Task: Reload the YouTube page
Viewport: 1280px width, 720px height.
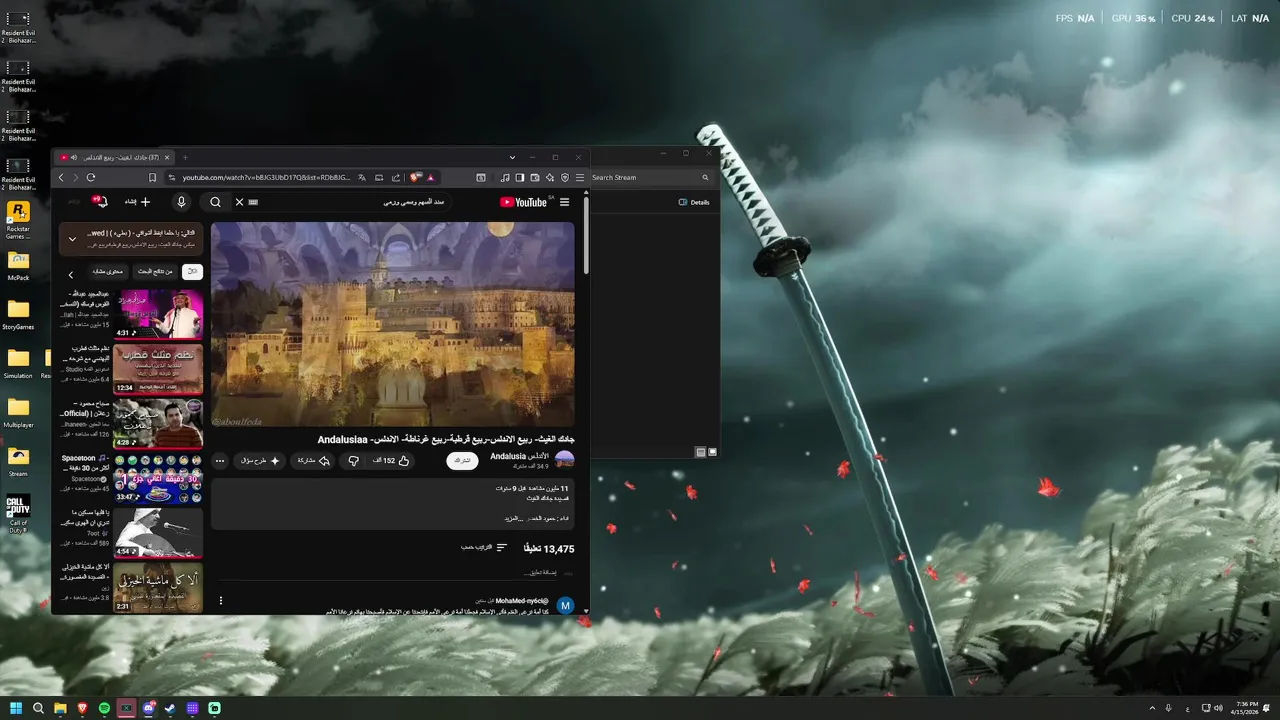Action: [x=90, y=177]
